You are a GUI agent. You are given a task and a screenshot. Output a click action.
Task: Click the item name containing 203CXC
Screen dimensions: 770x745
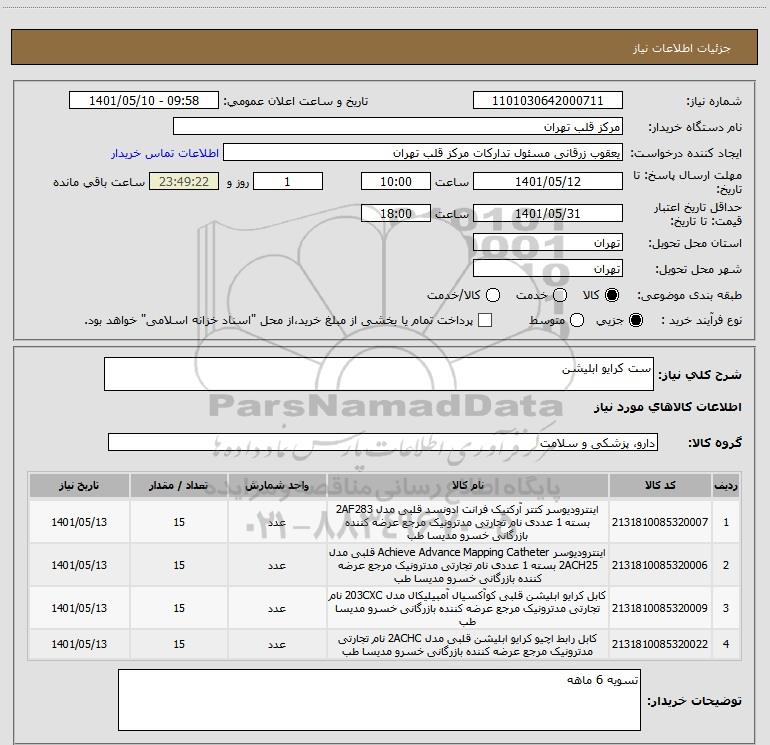[468, 608]
